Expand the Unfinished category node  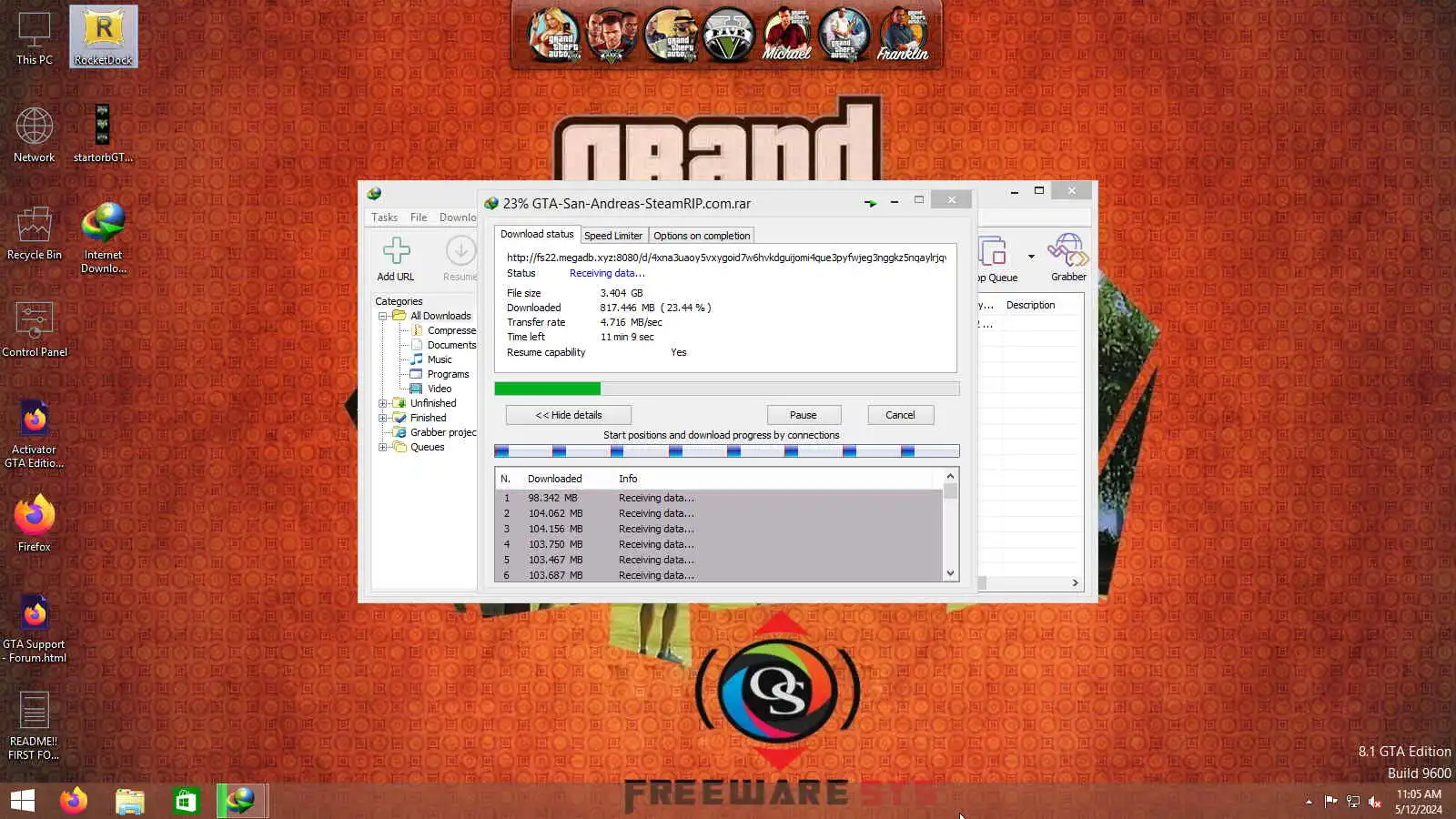pyautogui.click(x=383, y=403)
